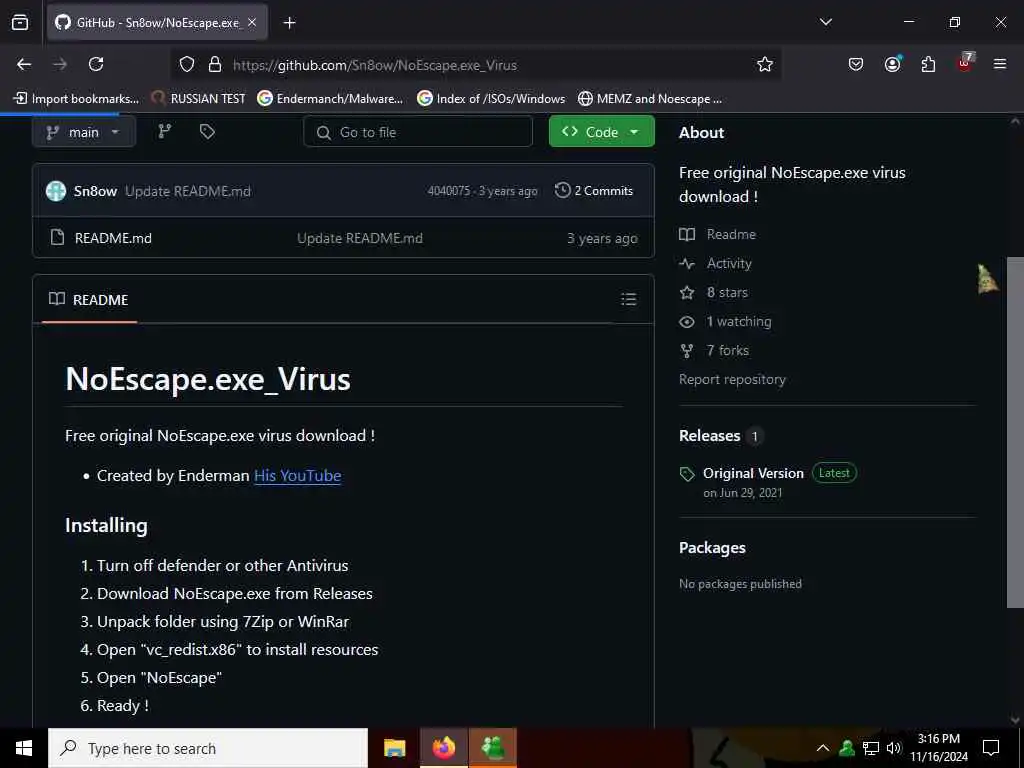Screen dimensions: 1024x768
Task: Click the Sn8ow avatar icon
Action: coord(56,191)
